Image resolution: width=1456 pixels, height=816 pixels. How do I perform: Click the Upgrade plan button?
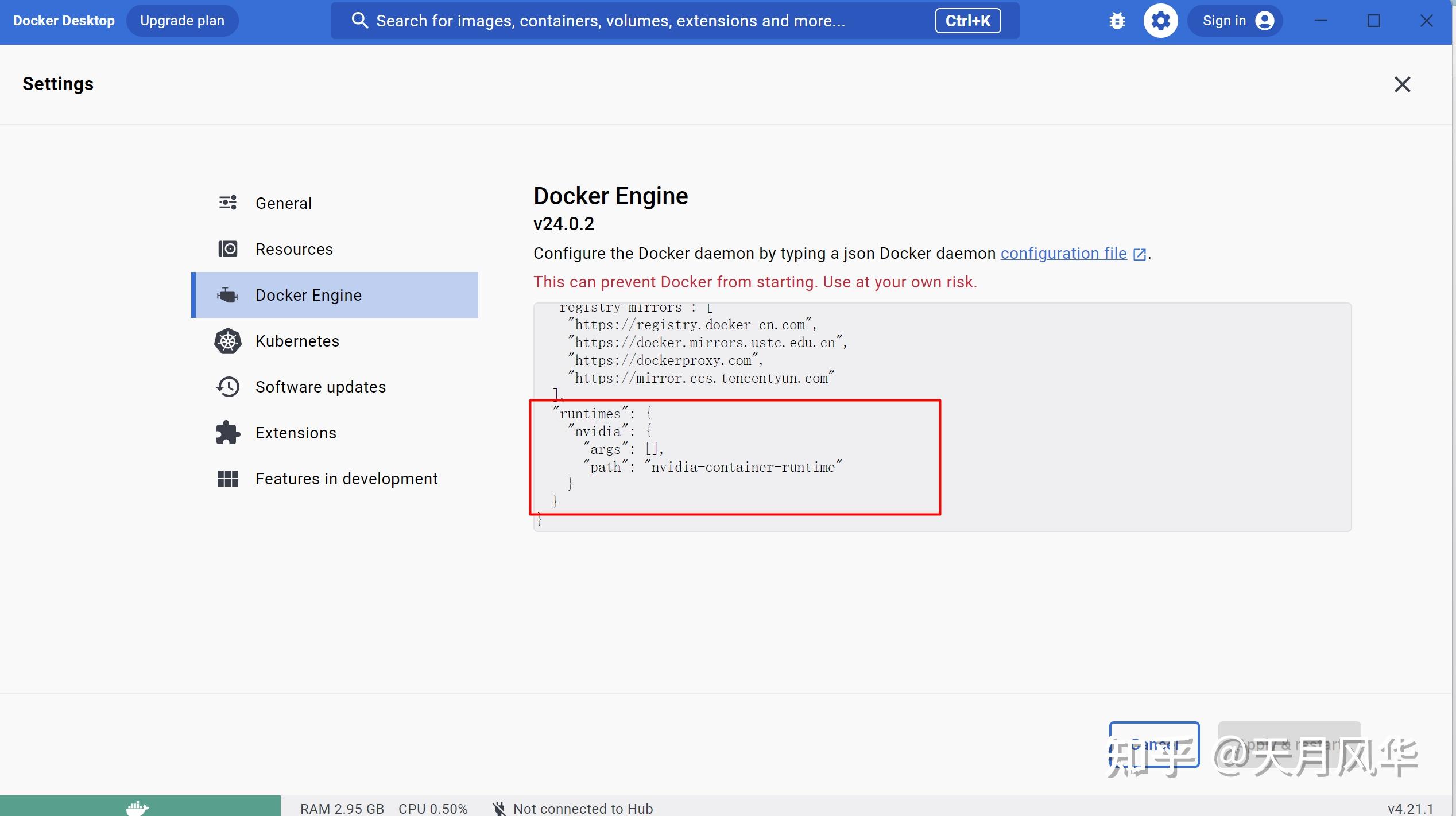click(x=182, y=20)
